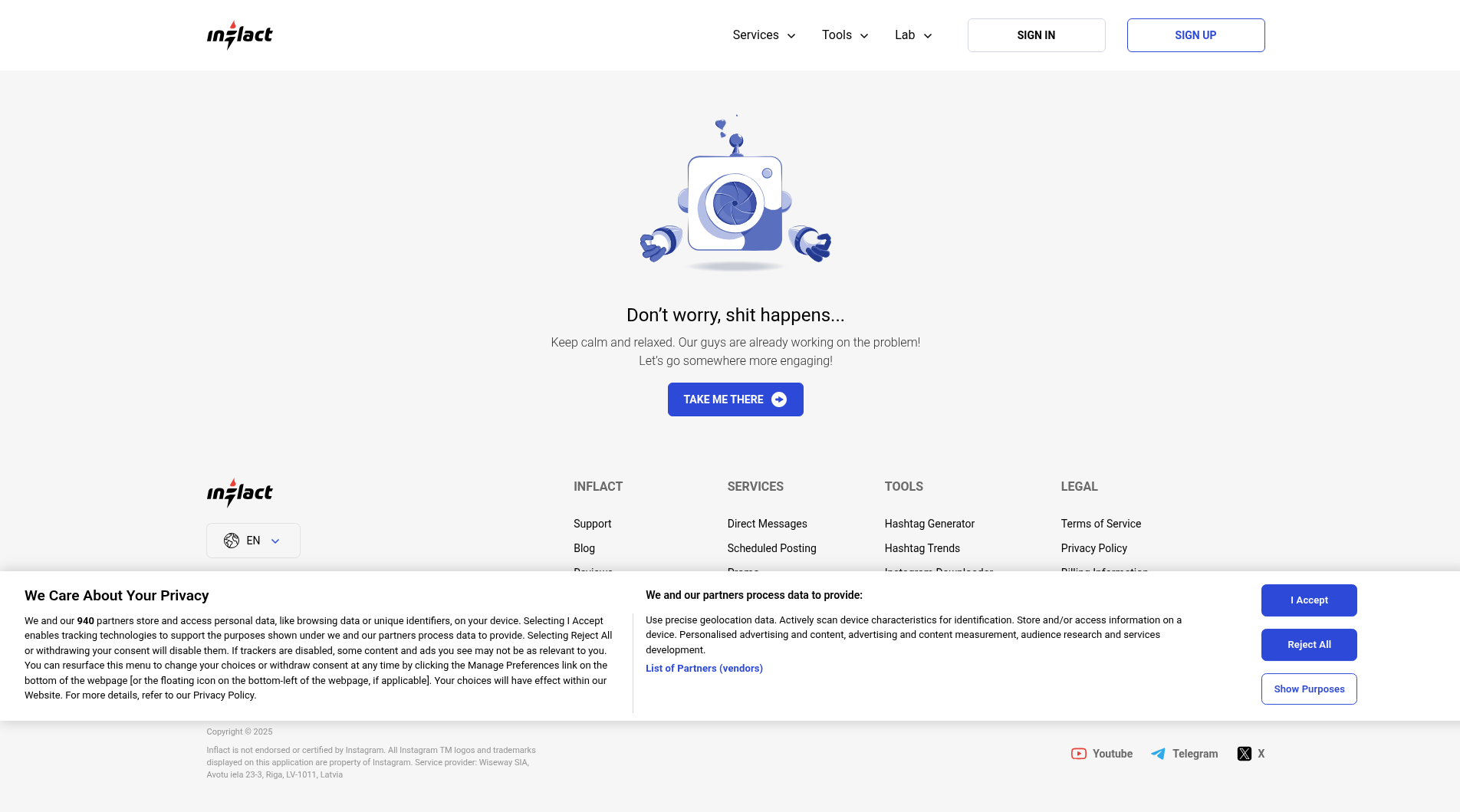Expand the Tools dropdown menu

[845, 35]
